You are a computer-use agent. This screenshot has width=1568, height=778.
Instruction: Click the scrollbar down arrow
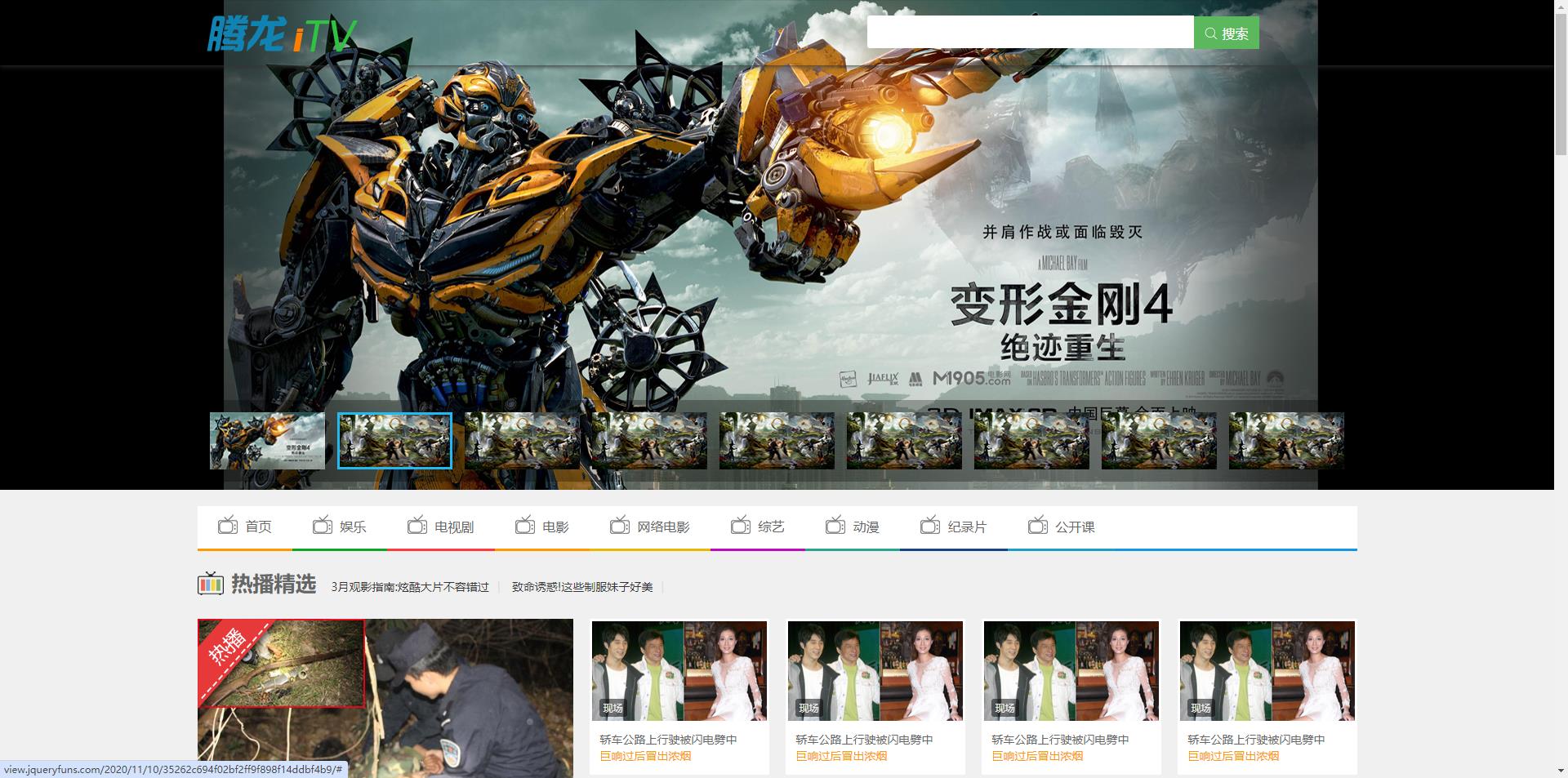1561,771
